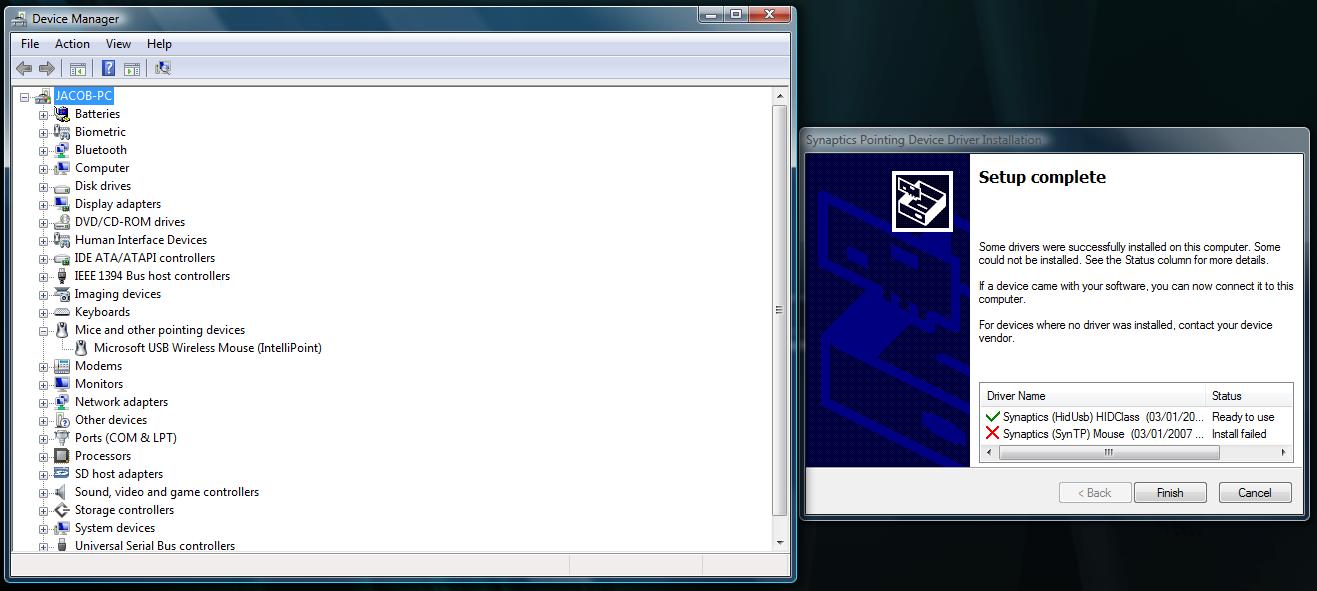Image resolution: width=1317 pixels, height=591 pixels.
Task: Click the JACOB-PC computer root icon
Action: 43,96
